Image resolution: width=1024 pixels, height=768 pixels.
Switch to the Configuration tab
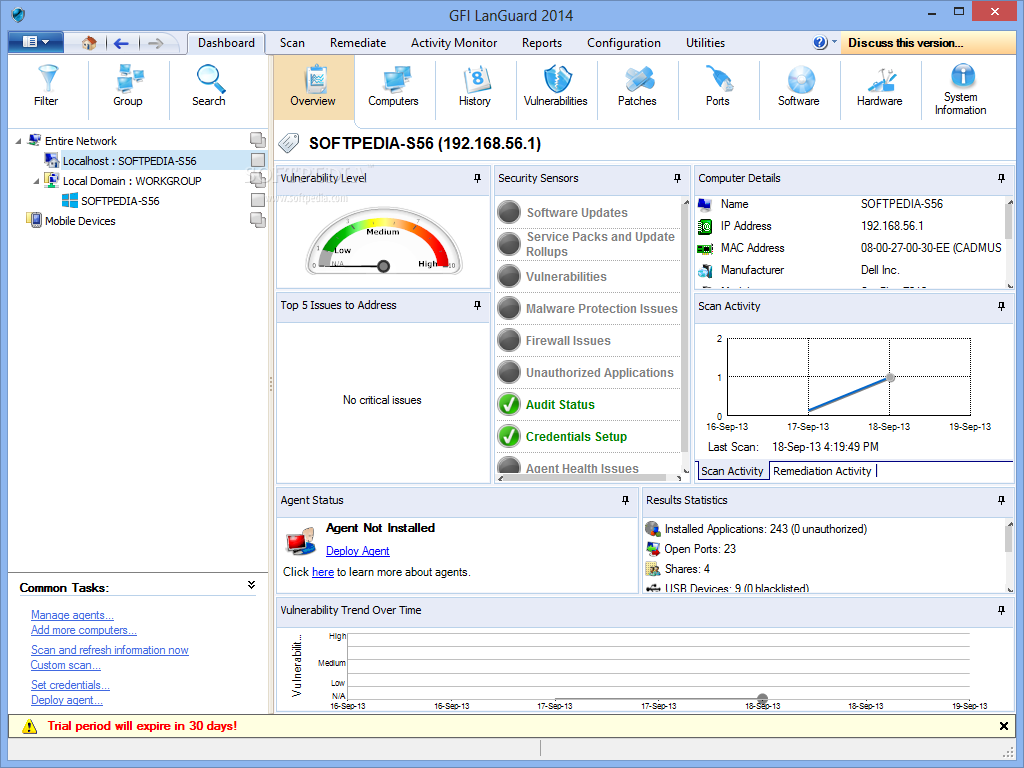click(x=624, y=43)
